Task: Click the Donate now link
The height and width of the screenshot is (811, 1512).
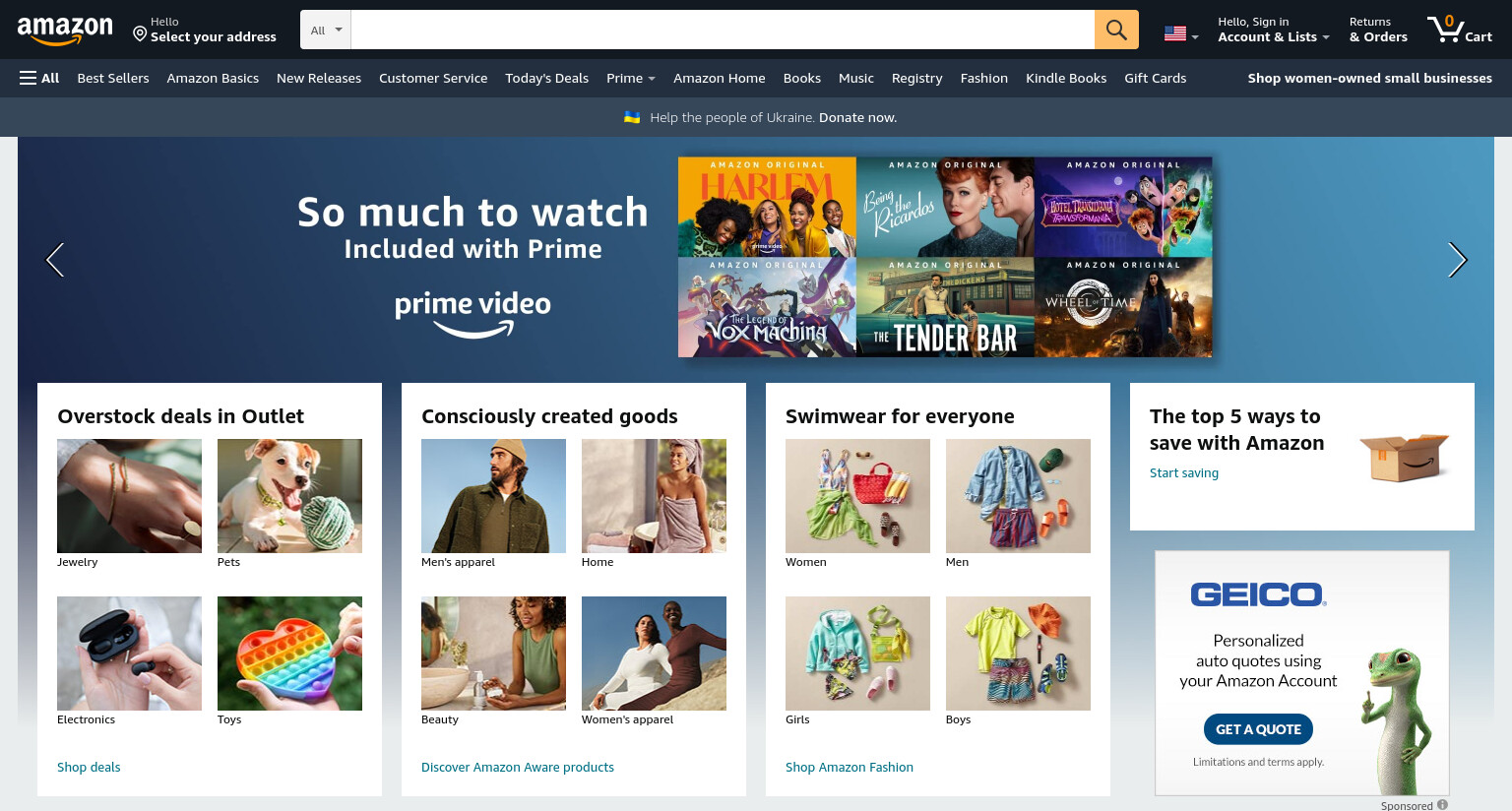Action: point(857,117)
